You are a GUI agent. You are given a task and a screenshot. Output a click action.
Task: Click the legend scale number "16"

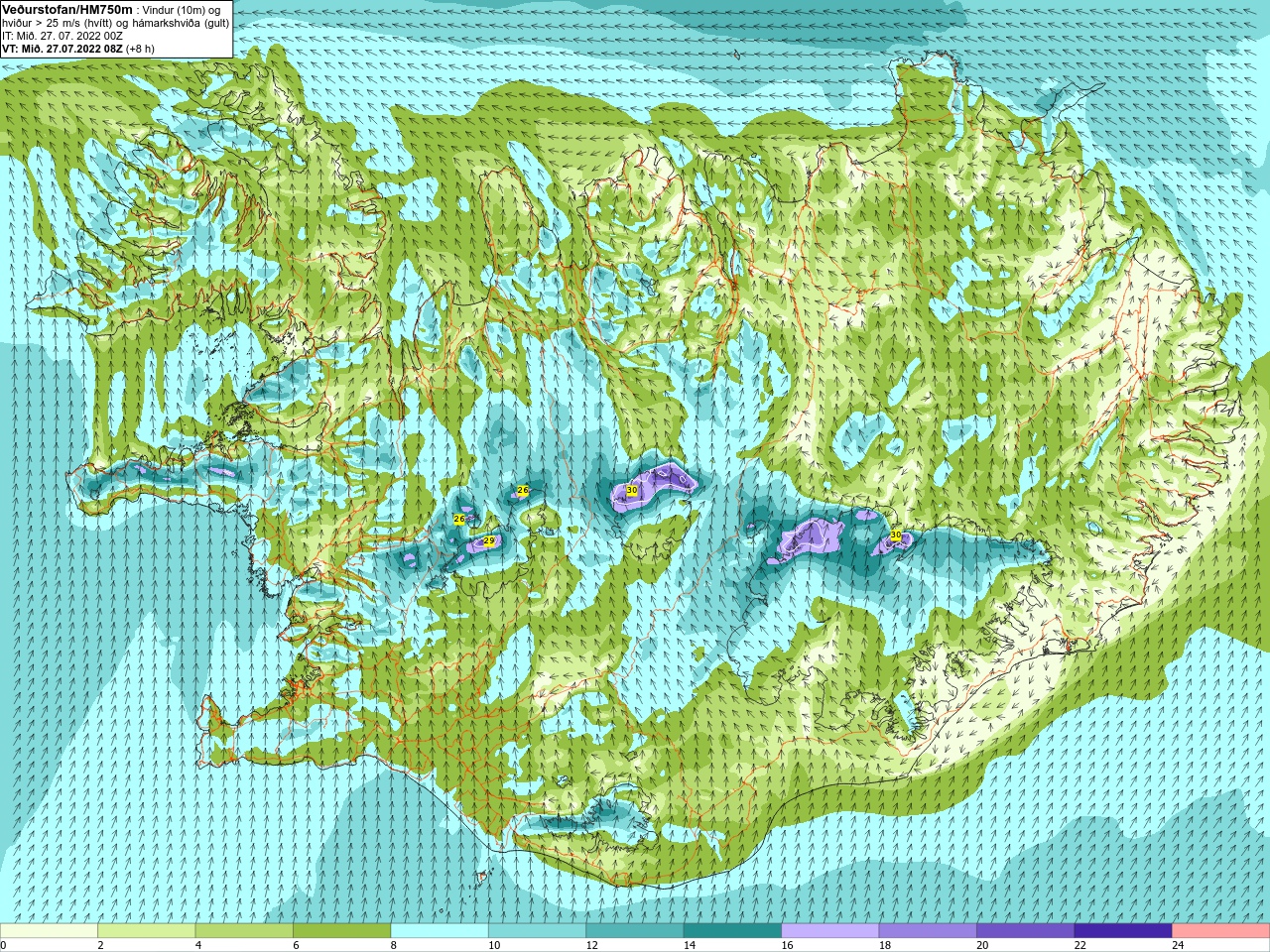[787, 945]
